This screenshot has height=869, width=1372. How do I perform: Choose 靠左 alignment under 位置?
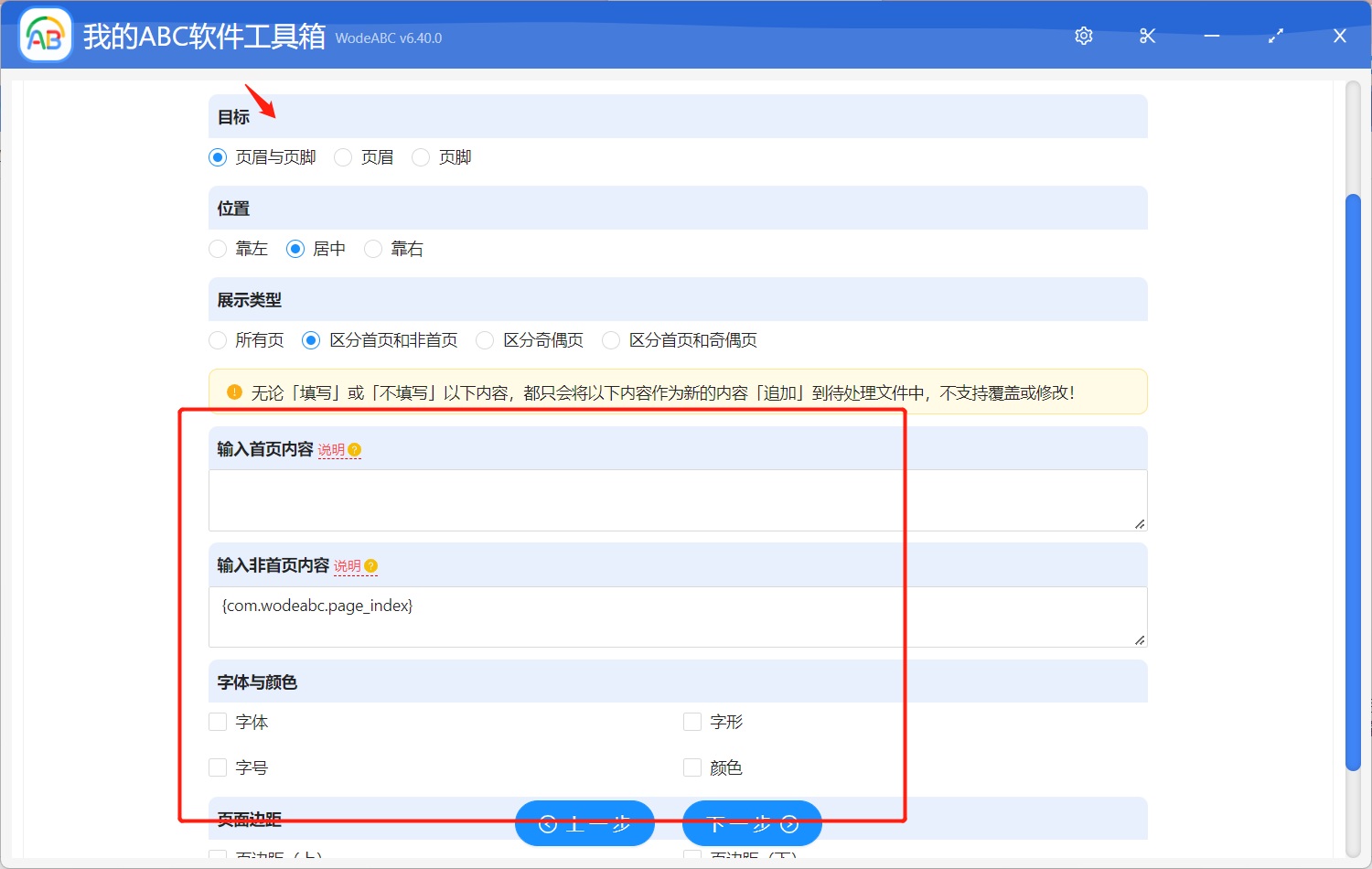tap(218, 248)
